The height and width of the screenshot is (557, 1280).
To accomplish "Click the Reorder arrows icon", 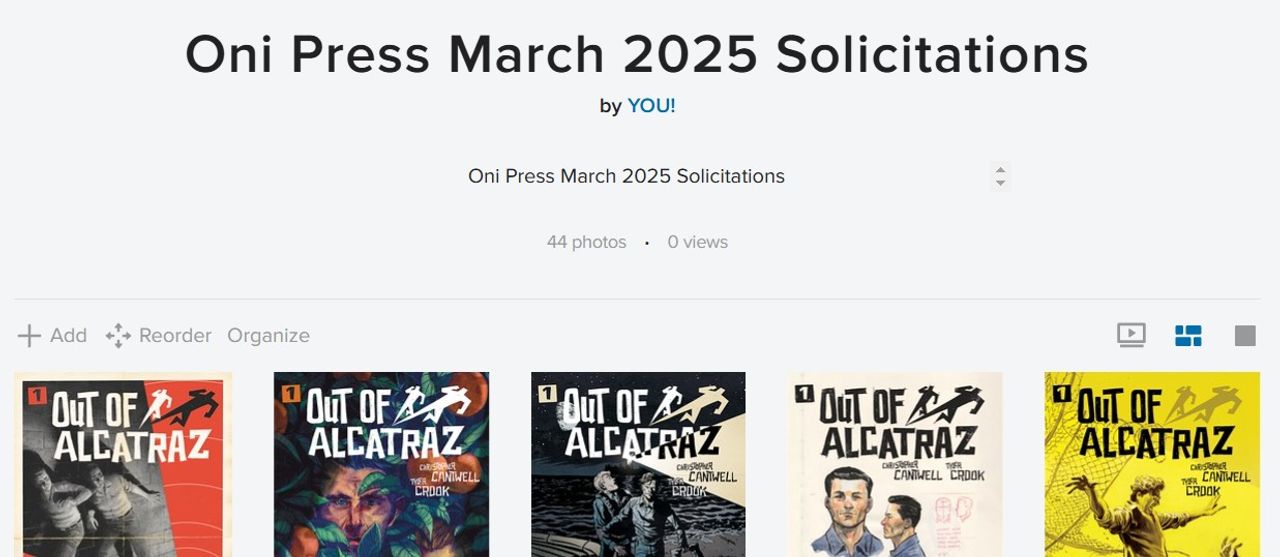I will 118,336.
